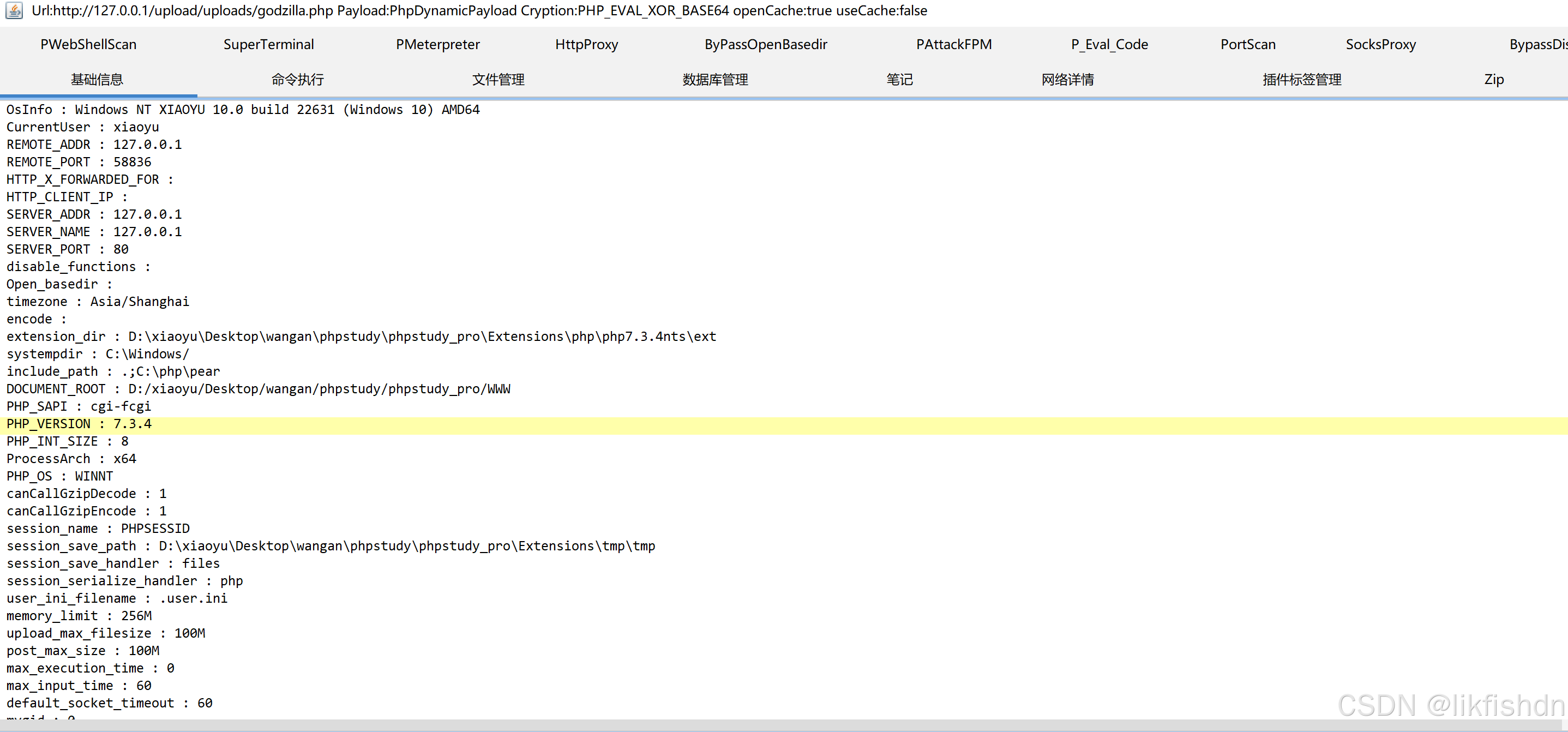Open the 文件管理 tab
Screen dimensions: 1568x732
[498, 80]
